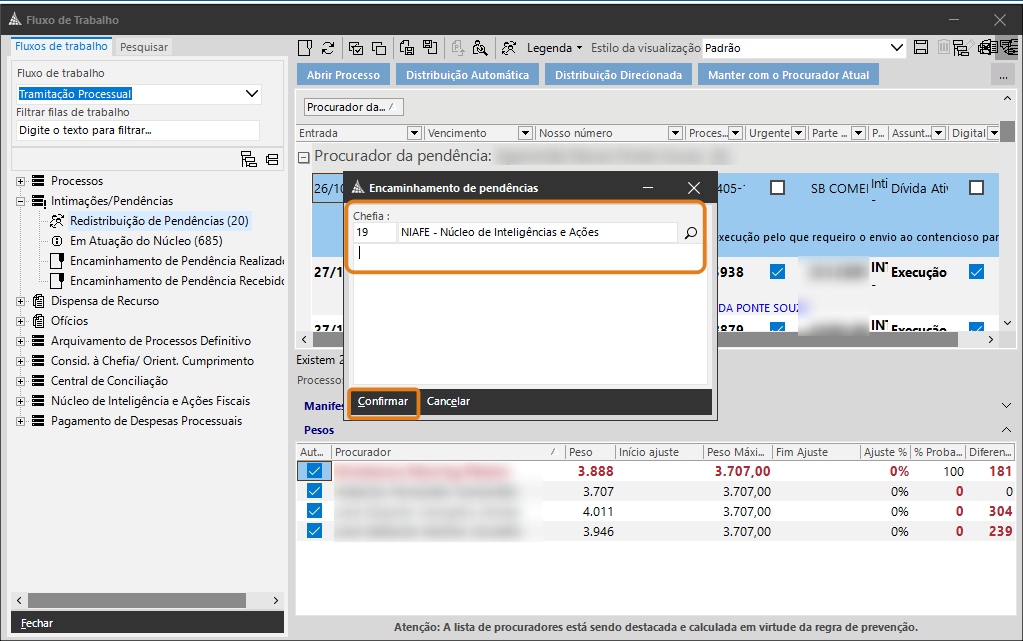Switch to the Pesquisar tab
The height and width of the screenshot is (641, 1023).
144,47
